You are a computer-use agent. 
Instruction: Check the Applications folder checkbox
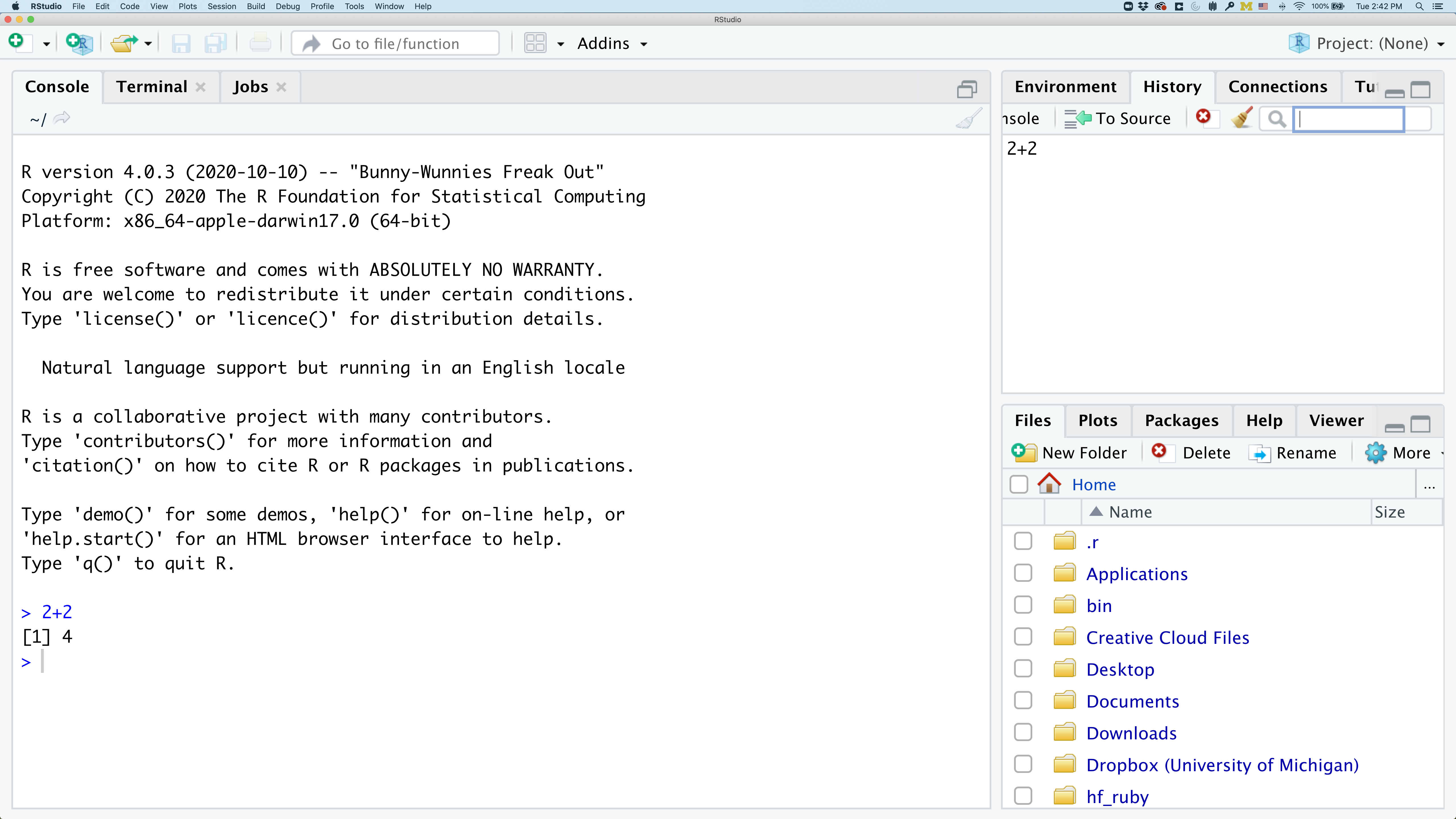coord(1023,573)
